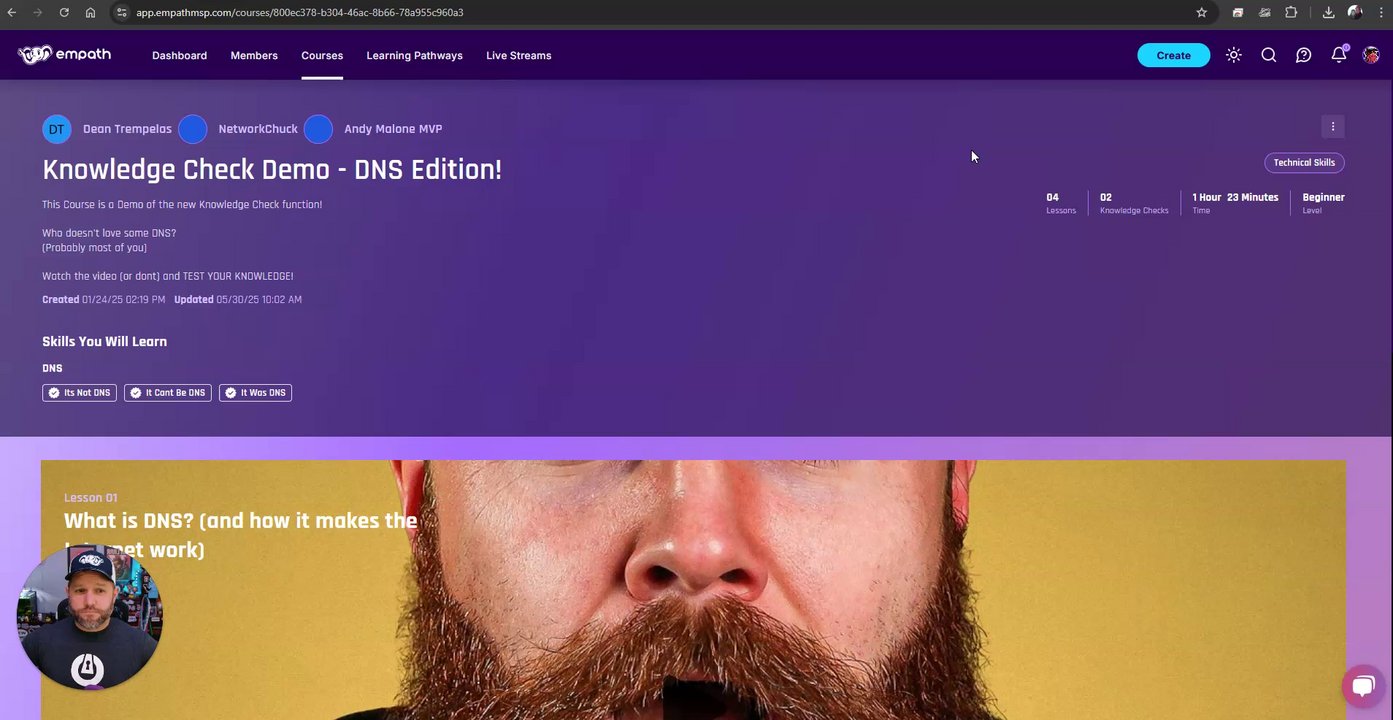Click the Beginner Level stat
This screenshot has height=720, width=1393.
click(x=1323, y=203)
